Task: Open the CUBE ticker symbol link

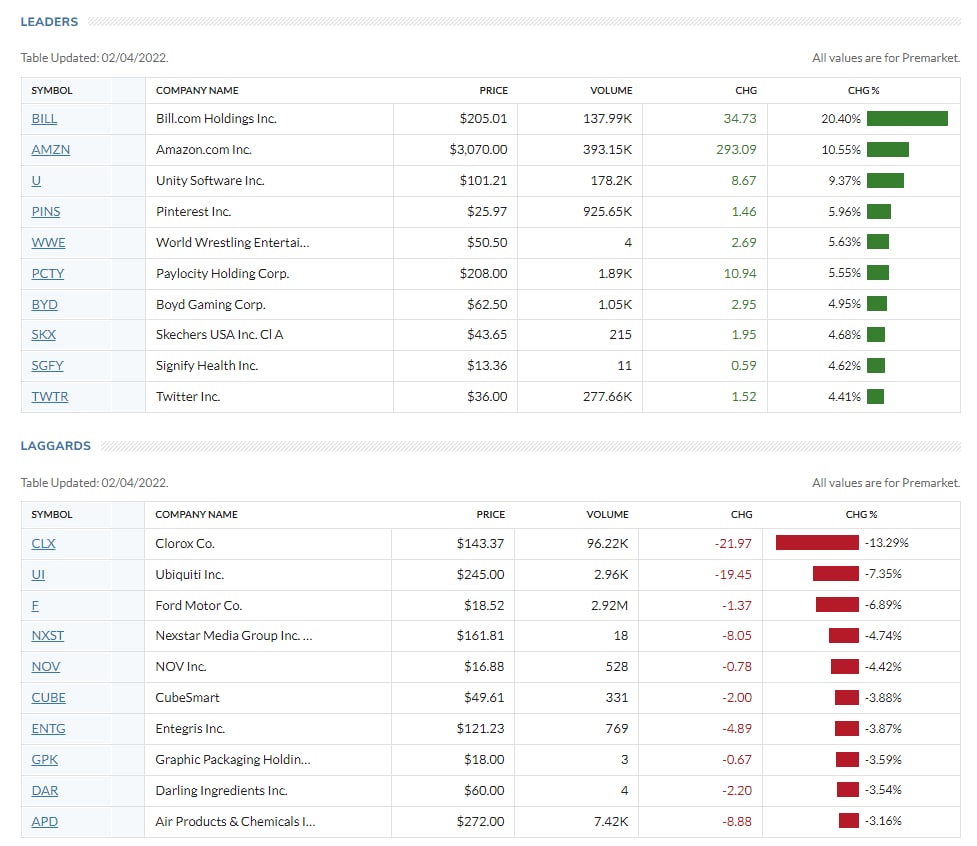Action: [x=49, y=698]
